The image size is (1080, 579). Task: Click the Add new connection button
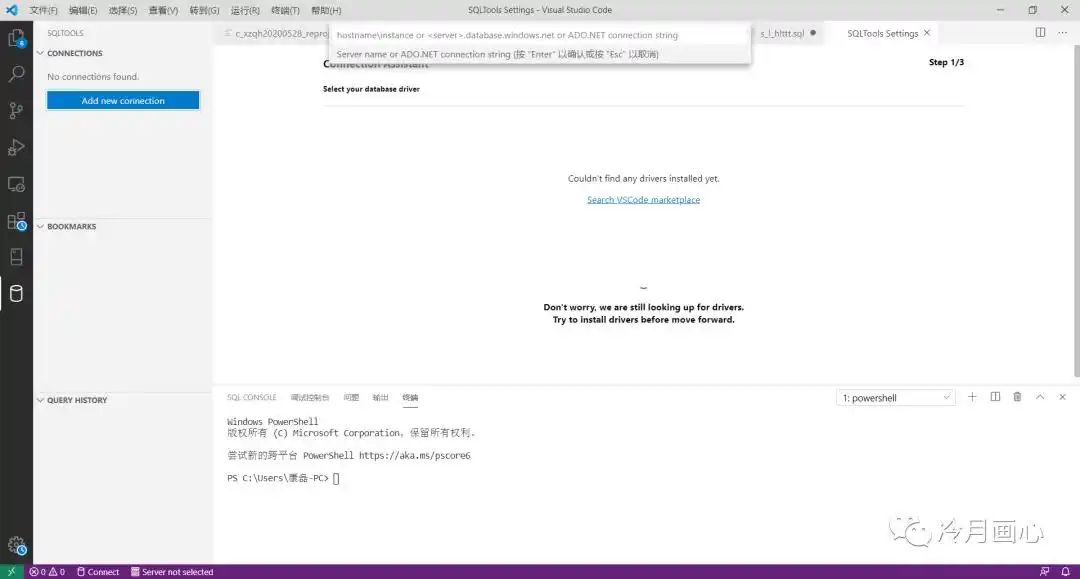coord(122,100)
